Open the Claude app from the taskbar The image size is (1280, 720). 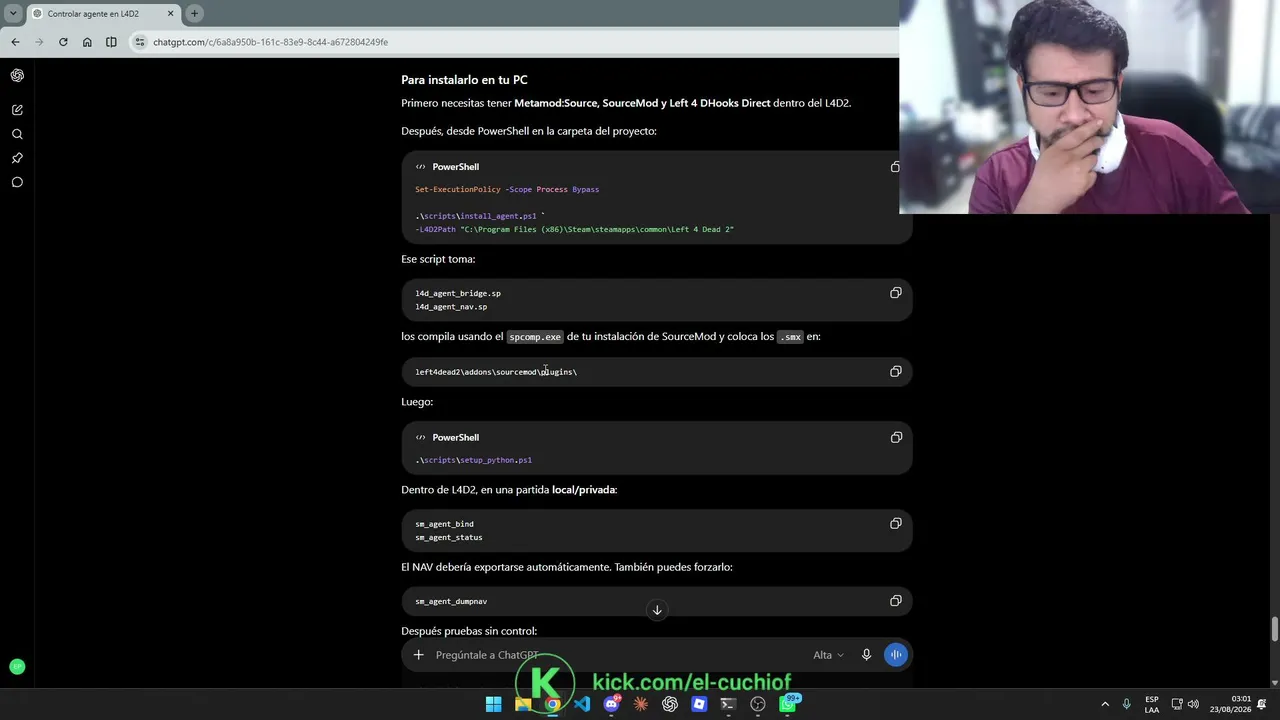pos(640,704)
